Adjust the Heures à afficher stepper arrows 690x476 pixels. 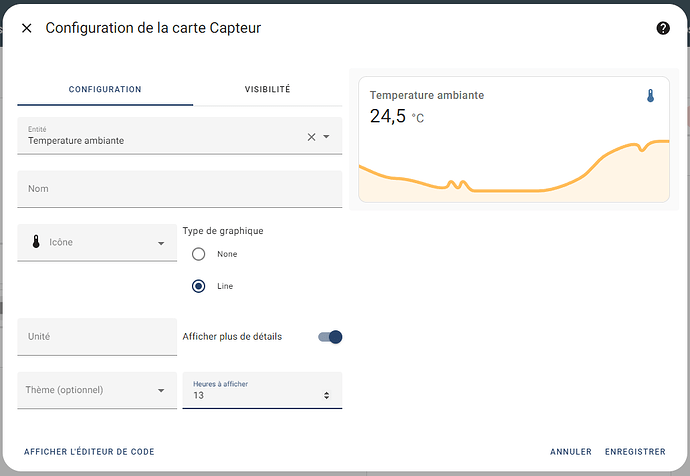tap(326, 396)
